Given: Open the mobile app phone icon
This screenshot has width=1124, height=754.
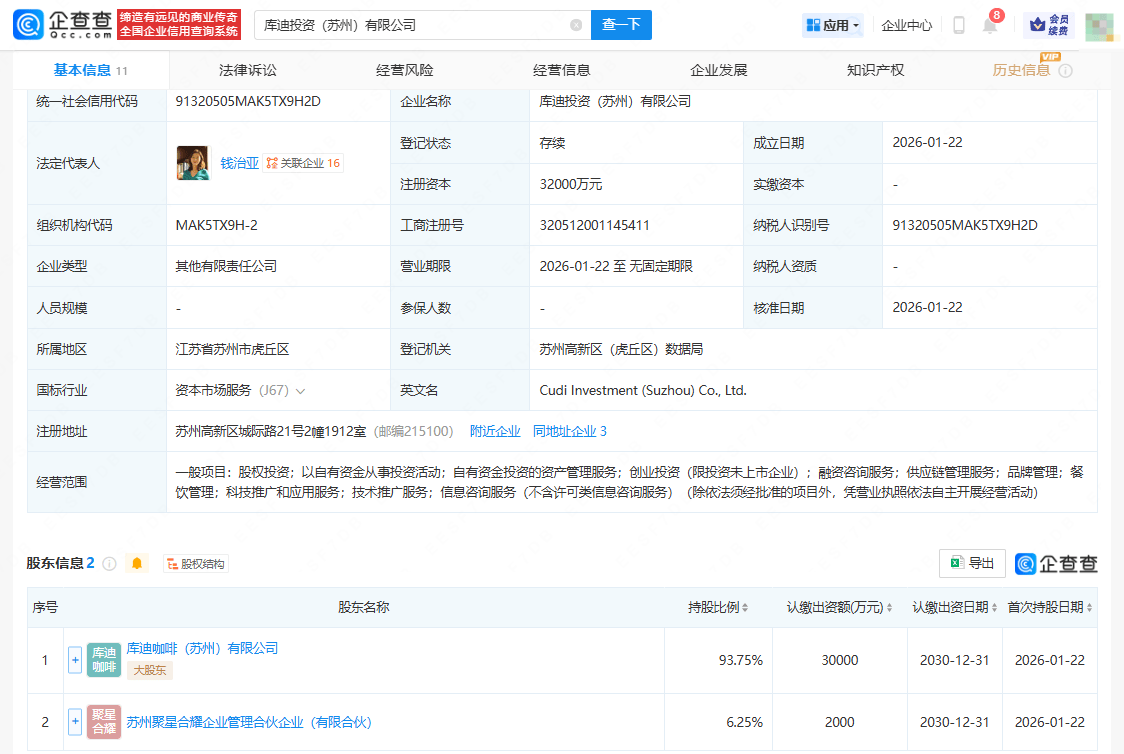Looking at the screenshot, I should point(958,25).
